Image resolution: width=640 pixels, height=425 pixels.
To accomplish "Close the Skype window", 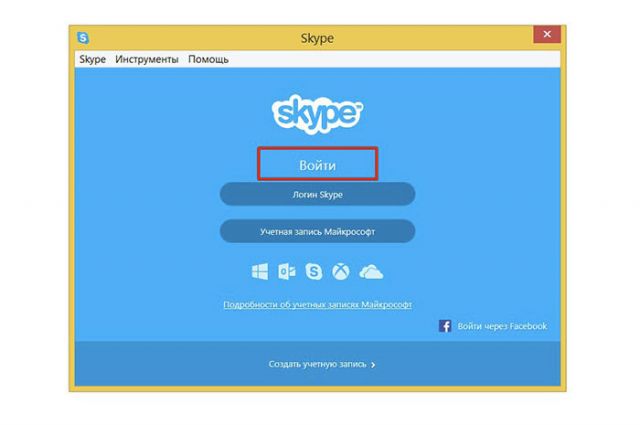I will click(547, 34).
